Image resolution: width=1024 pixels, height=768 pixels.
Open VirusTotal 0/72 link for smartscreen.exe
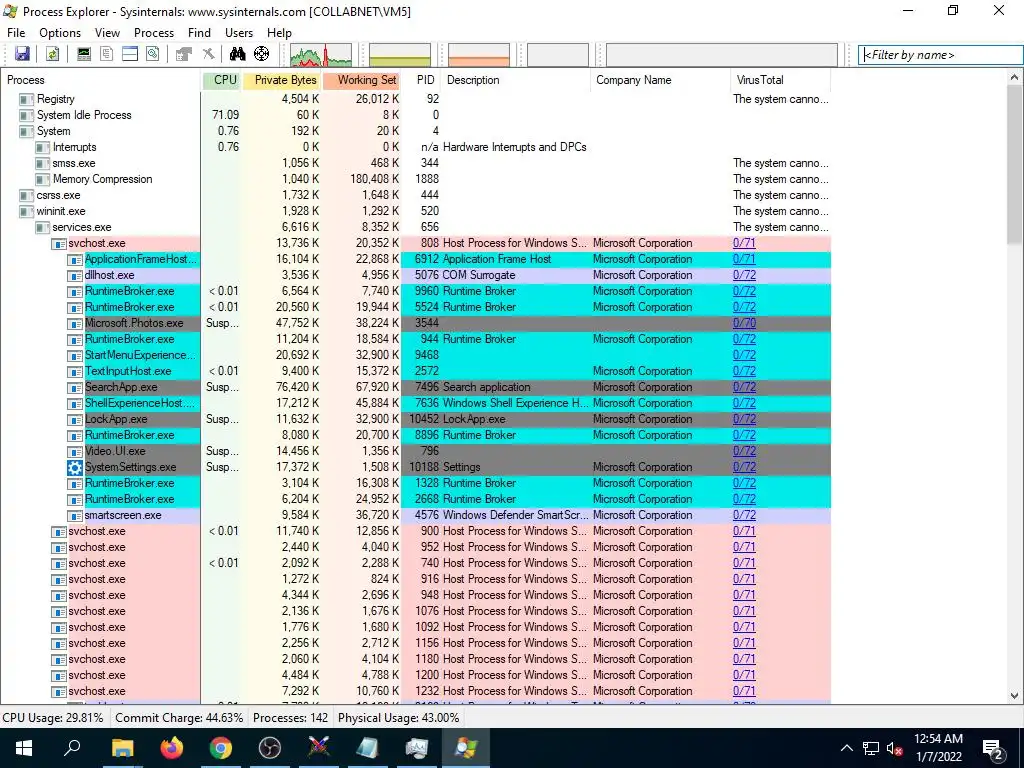click(744, 515)
